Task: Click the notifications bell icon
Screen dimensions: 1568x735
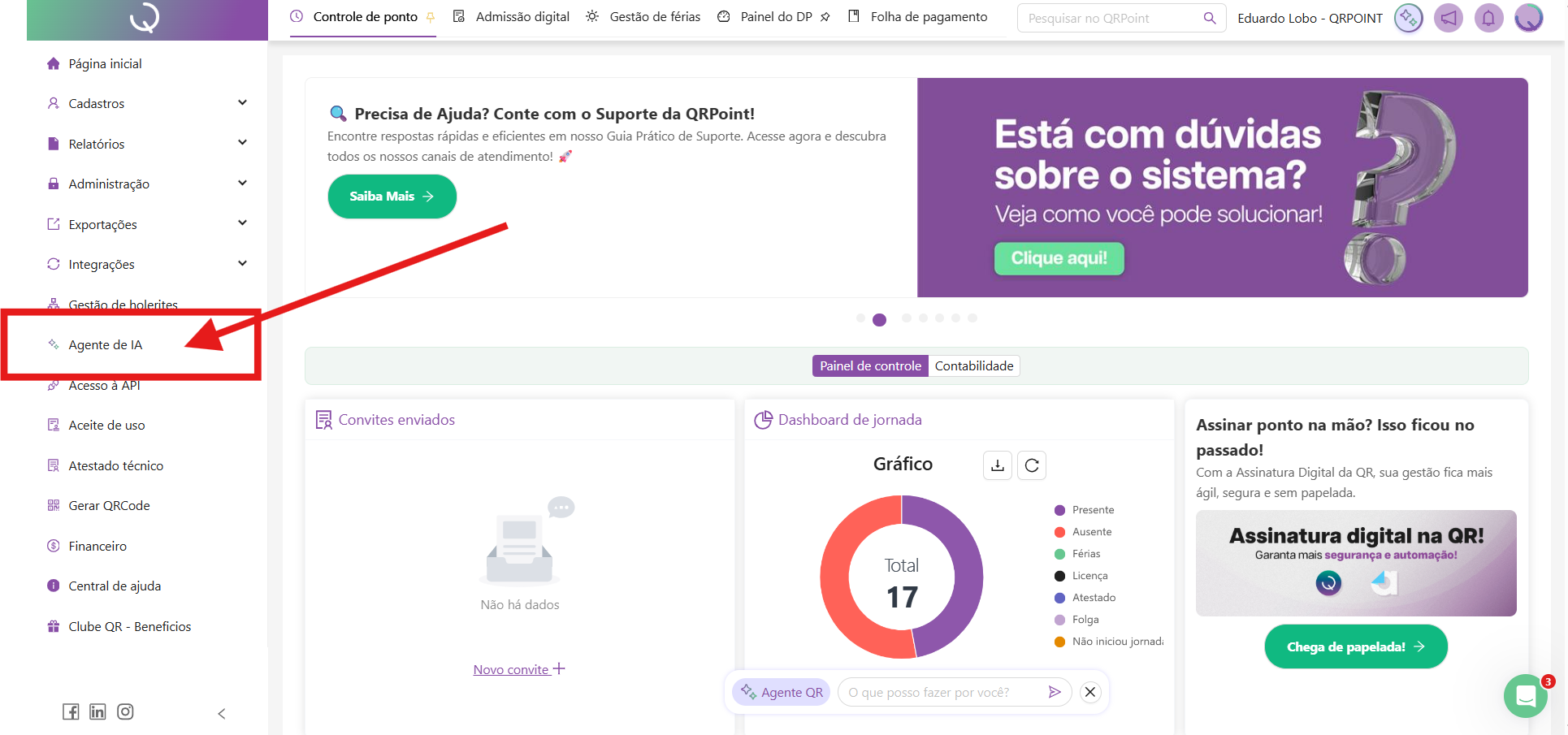Action: [x=1488, y=18]
